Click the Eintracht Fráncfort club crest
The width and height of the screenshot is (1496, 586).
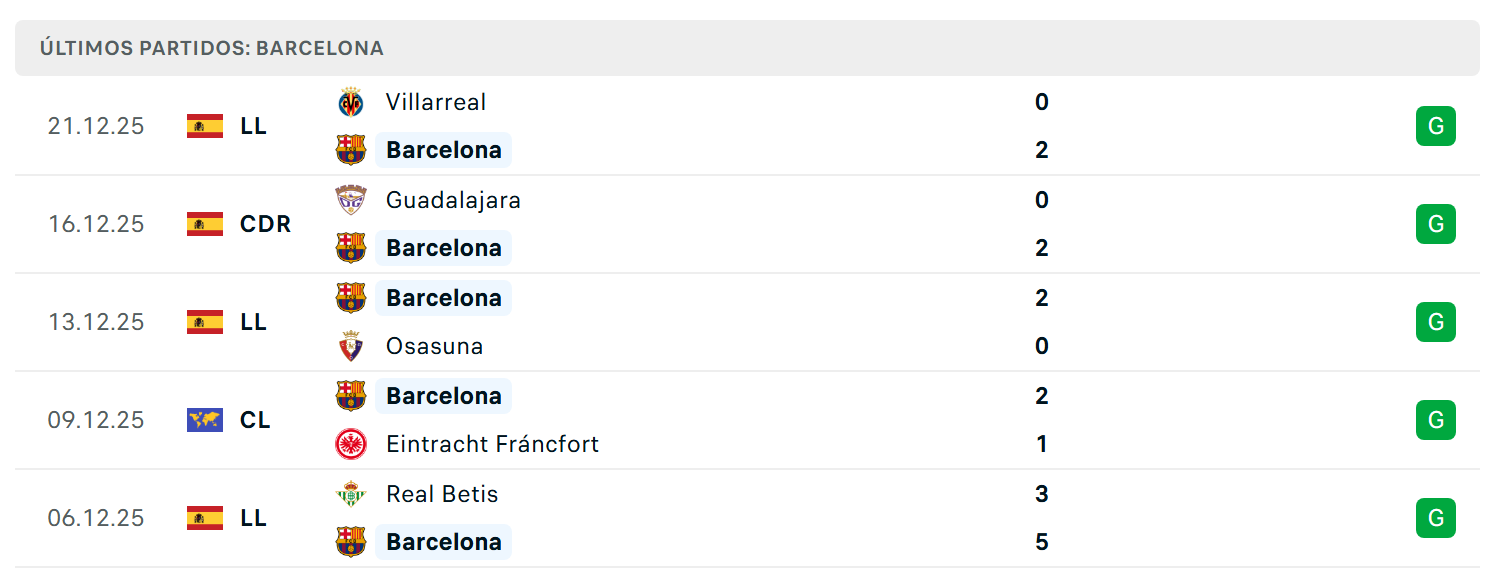click(351, 444)
